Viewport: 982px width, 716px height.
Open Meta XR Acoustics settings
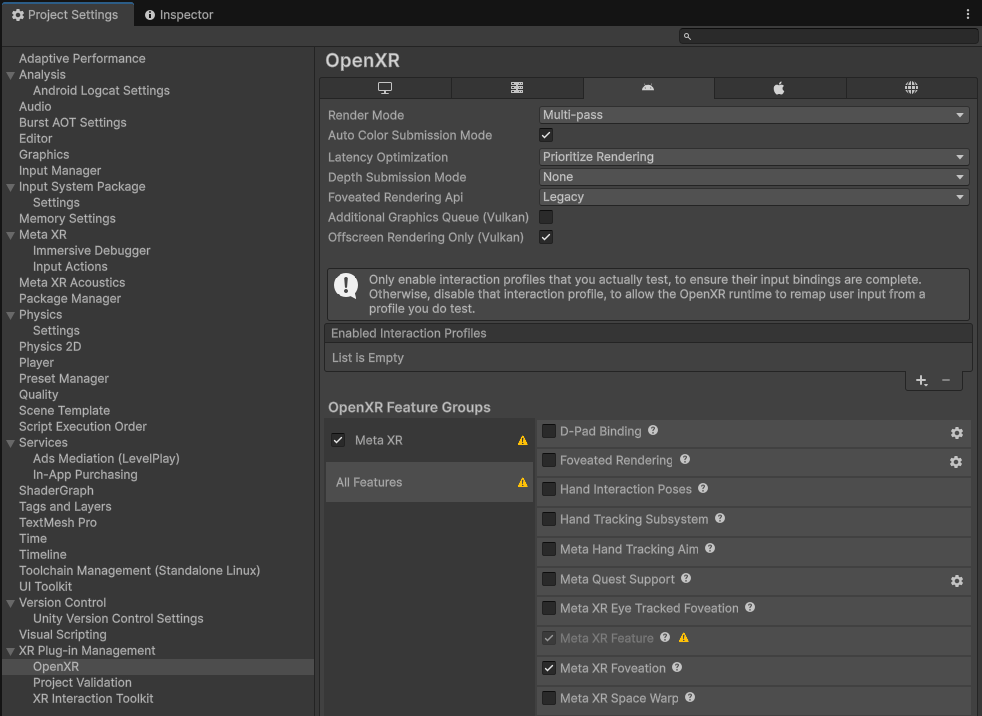click(x=72, y=283)
